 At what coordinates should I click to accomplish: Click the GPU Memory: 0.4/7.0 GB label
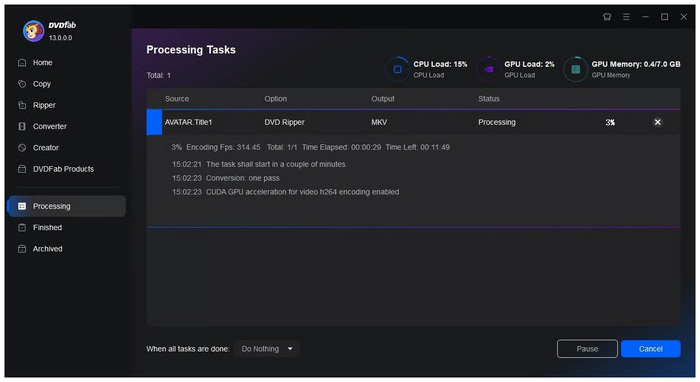pyautogui.click(x=636, y=64)
